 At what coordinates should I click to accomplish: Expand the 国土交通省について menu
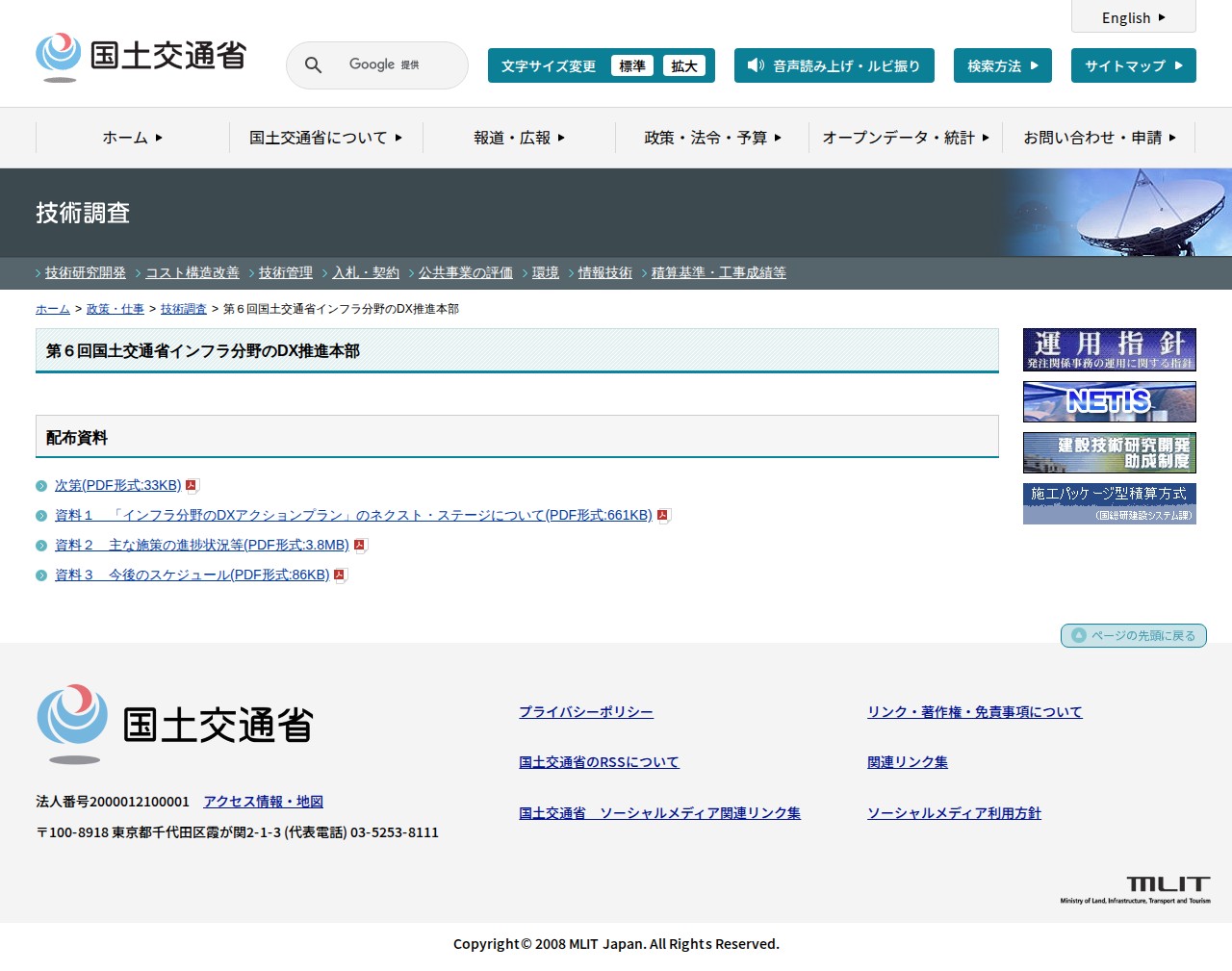(325, 138)
